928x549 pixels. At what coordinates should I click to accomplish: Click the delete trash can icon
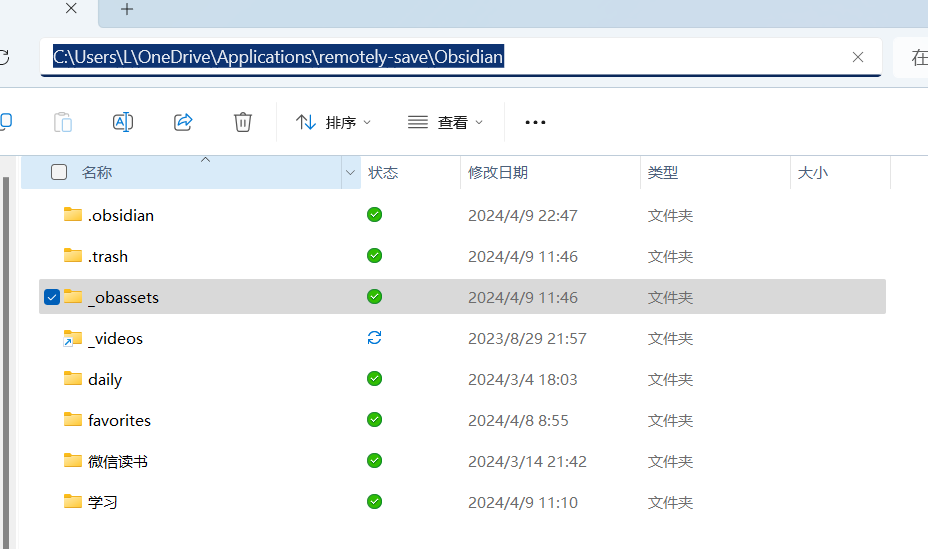click(243, 122)
